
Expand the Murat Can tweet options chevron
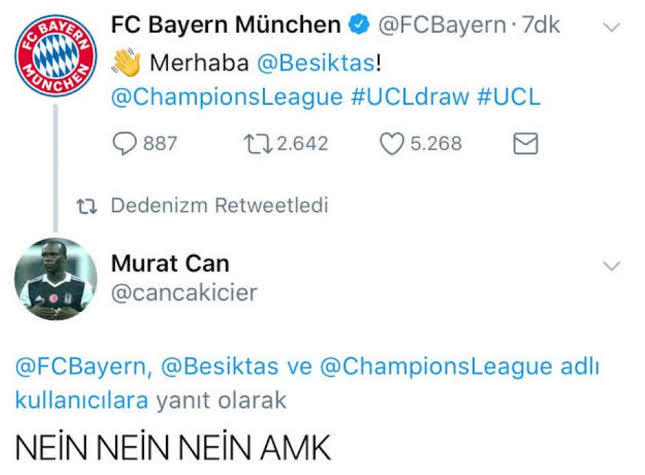tap(610, 265)
